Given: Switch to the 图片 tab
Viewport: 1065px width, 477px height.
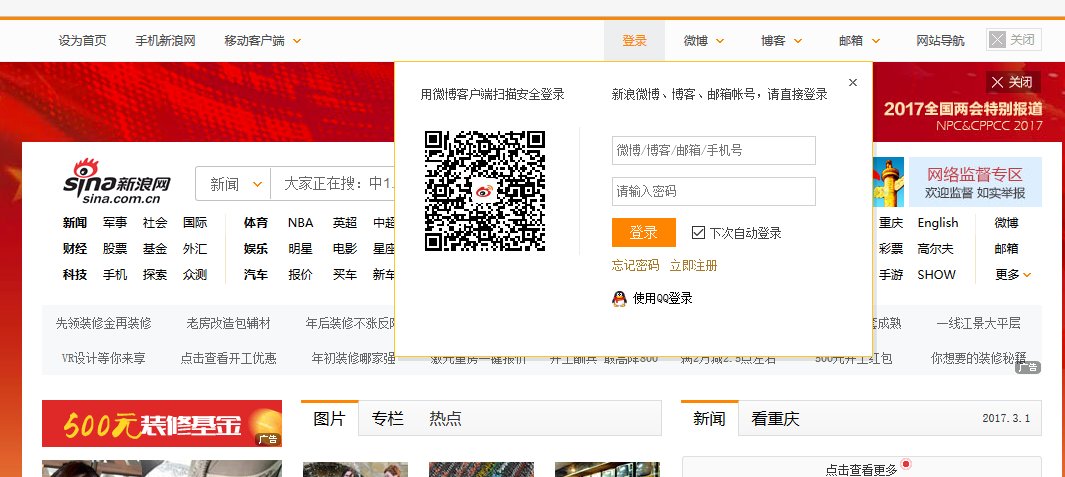Looking at the screenshot, I should pyautogui.click(x=329, y=419).
